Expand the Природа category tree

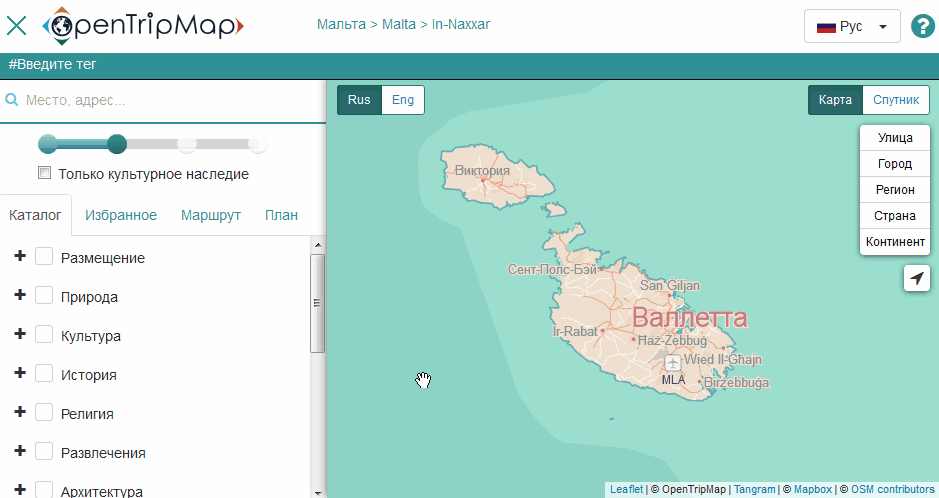(x=19, y=296)
